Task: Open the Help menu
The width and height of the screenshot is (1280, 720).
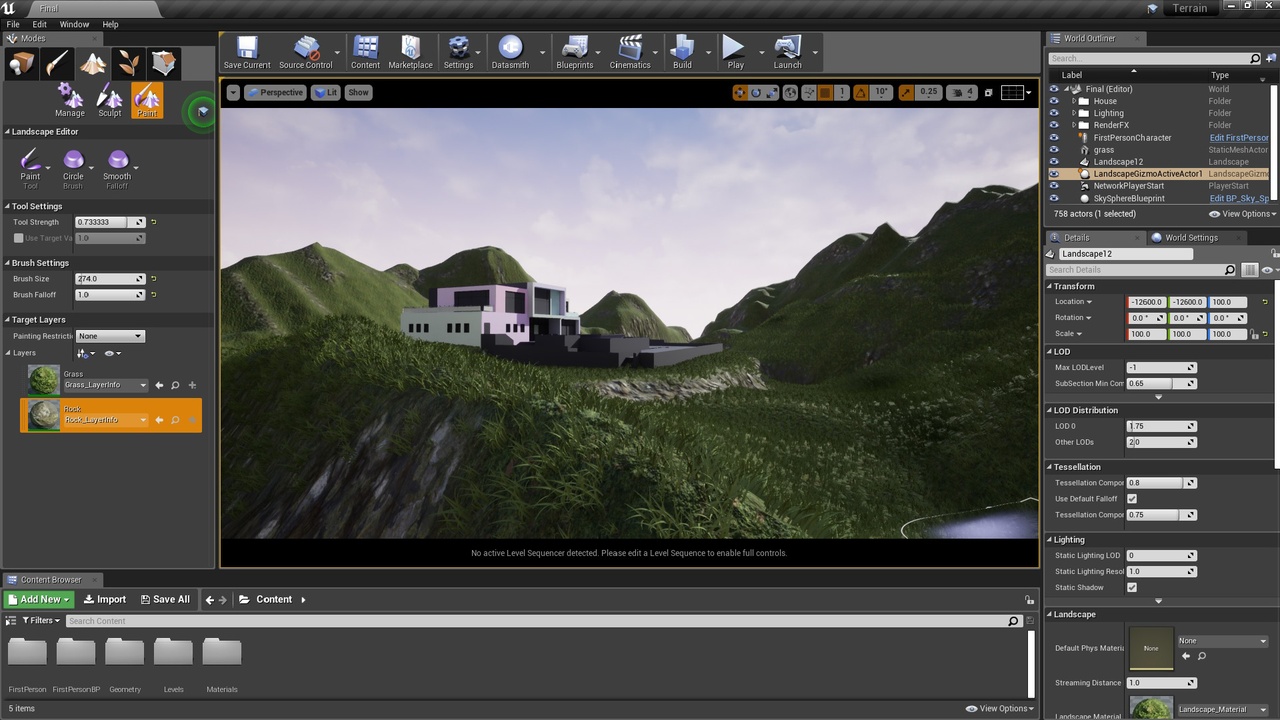Action: (x=110, y=24)
